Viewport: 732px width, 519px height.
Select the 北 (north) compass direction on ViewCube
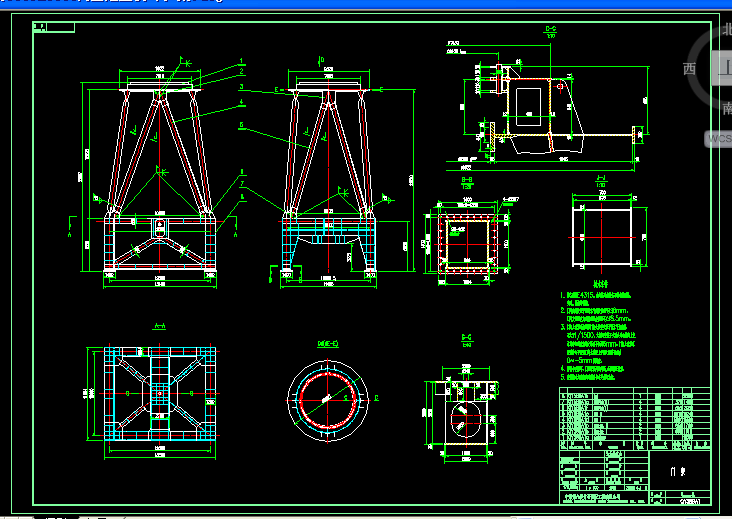click(727, 29)
